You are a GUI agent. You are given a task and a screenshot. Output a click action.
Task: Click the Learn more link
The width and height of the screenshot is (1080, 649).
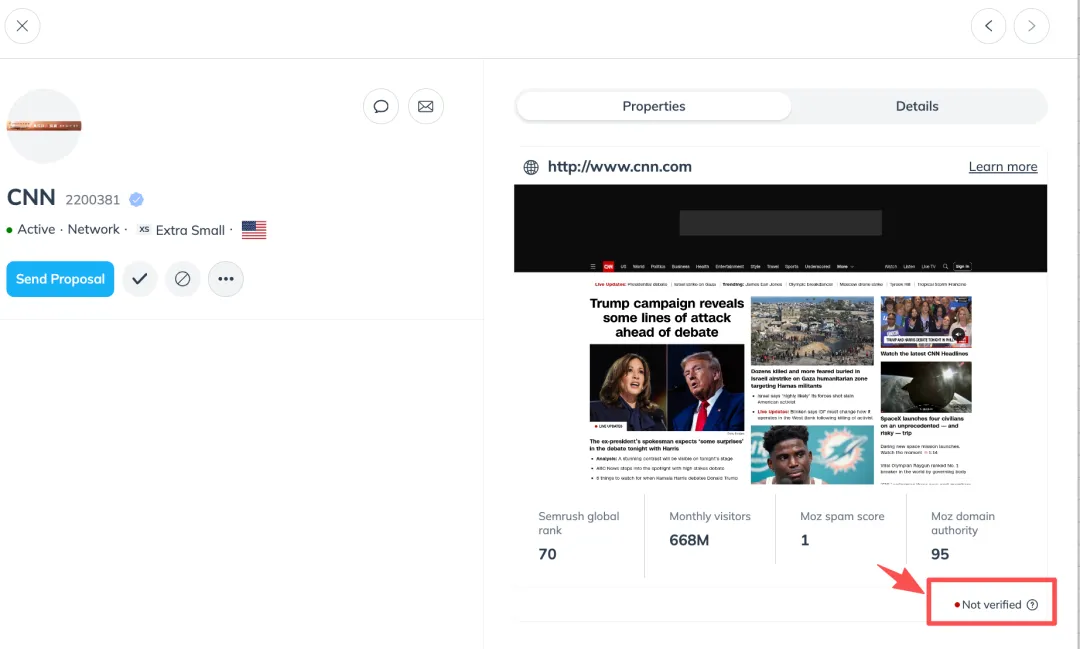[x=1003, y=167]
